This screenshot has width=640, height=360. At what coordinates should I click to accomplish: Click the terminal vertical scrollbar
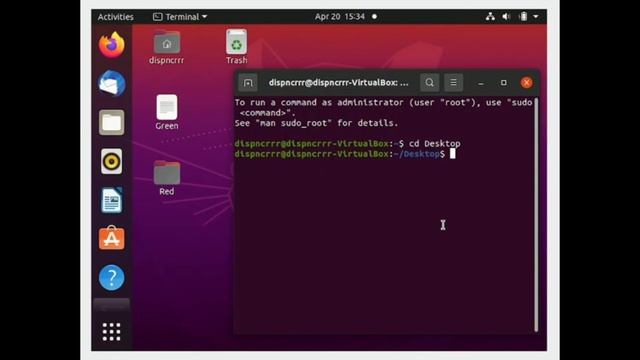coord(536,214)
